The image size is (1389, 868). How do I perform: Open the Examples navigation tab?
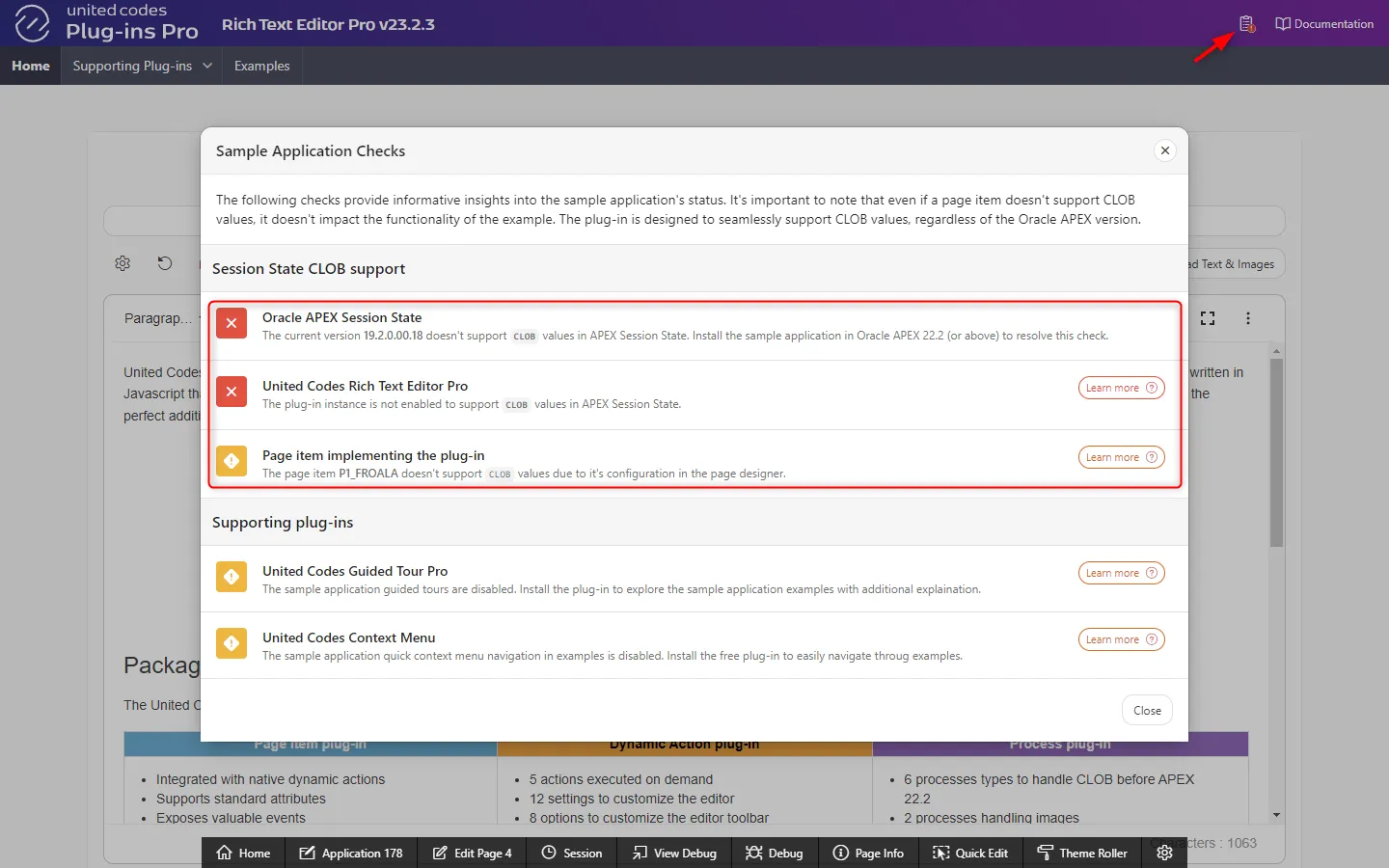tap(261, 66)
